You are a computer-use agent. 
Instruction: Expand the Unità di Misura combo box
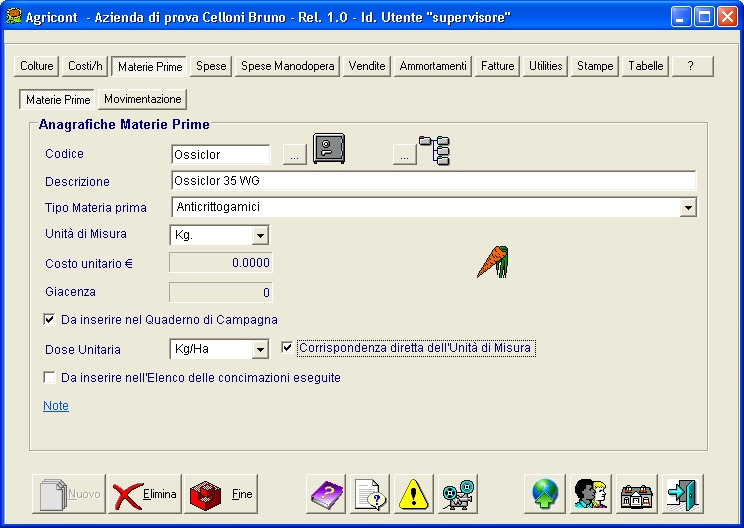click(x=260, y=236)
